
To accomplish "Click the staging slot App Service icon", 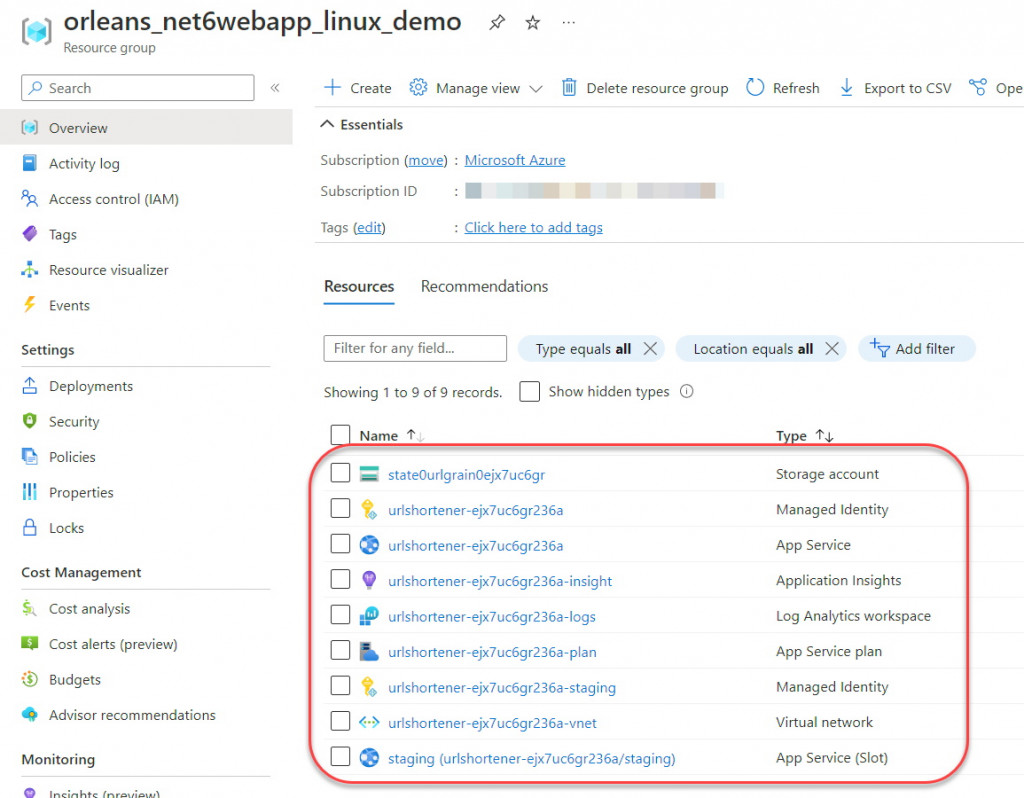I will click(369, 758).
